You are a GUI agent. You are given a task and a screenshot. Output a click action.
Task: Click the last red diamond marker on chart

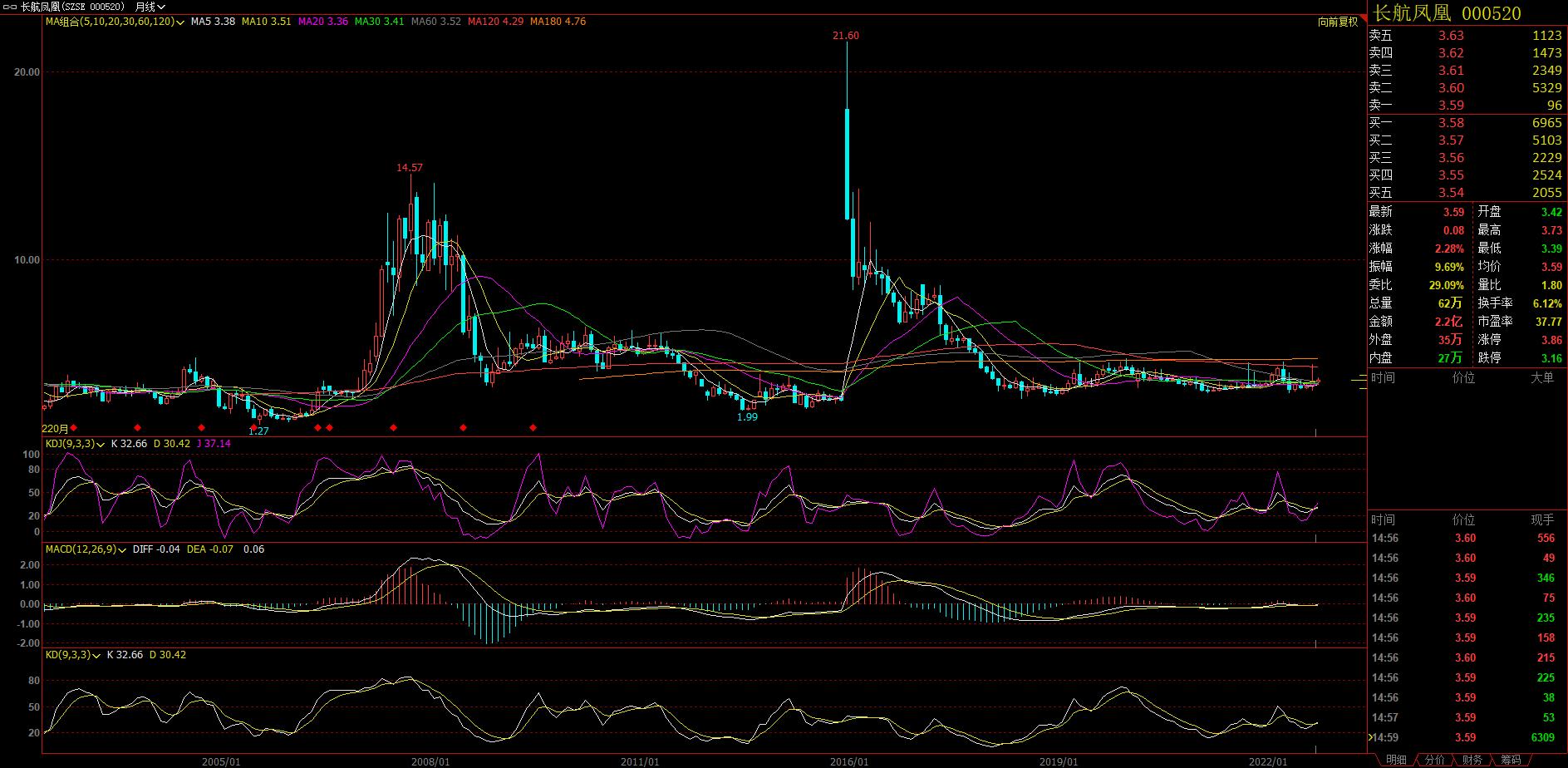(x=533, y=428)
